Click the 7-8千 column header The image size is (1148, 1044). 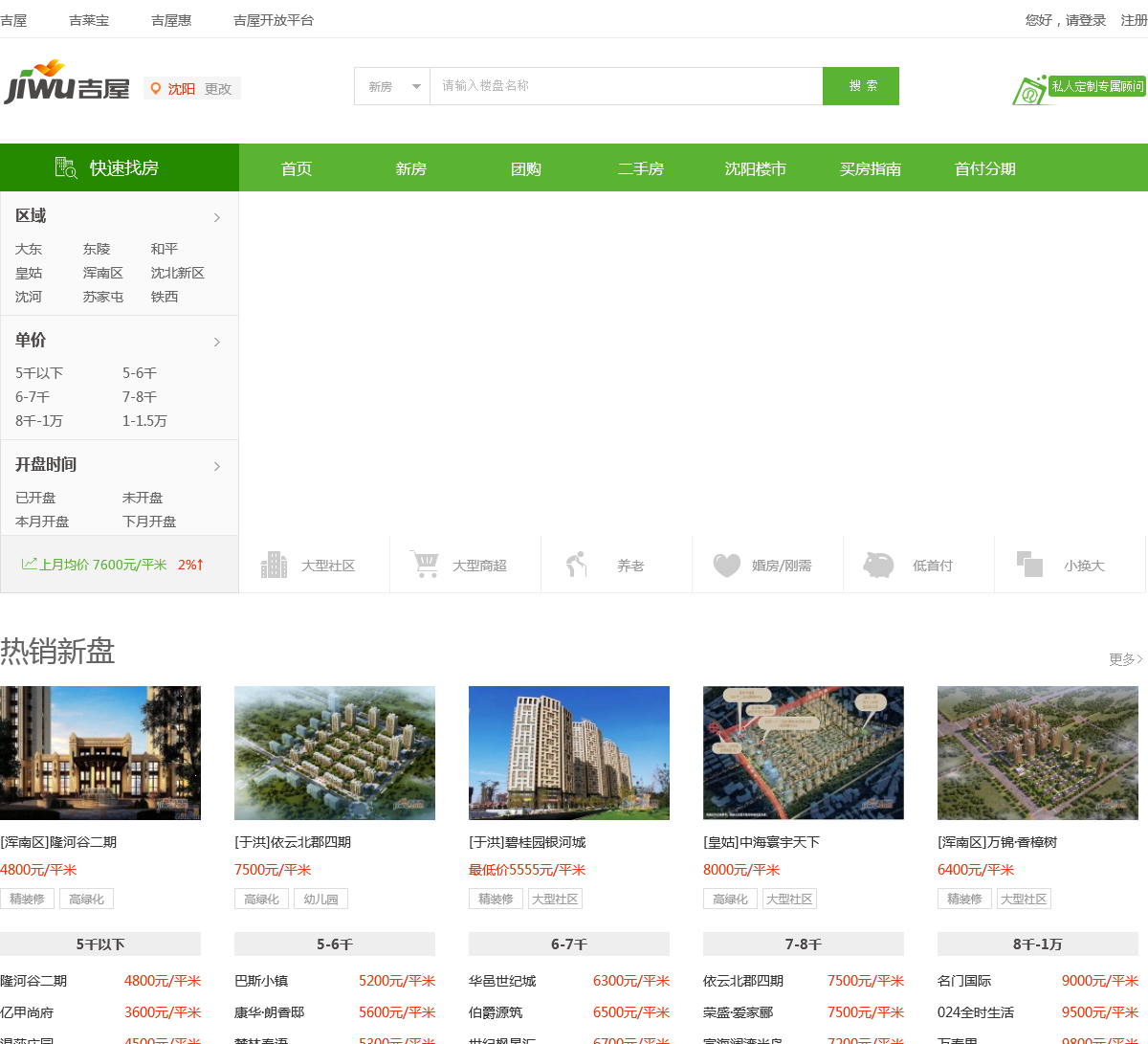point(804,944)
